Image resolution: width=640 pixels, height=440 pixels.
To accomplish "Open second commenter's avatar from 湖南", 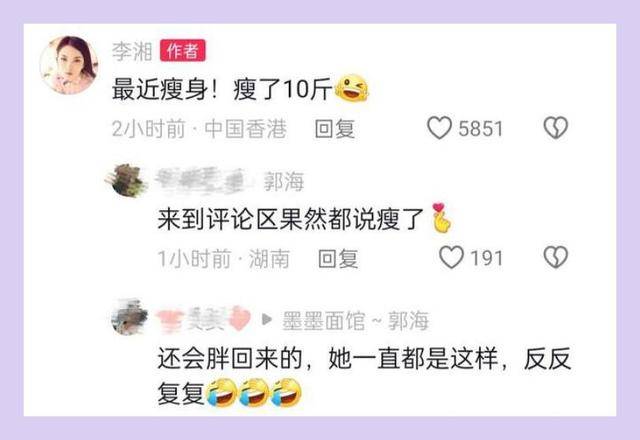I will pos(127,180).
